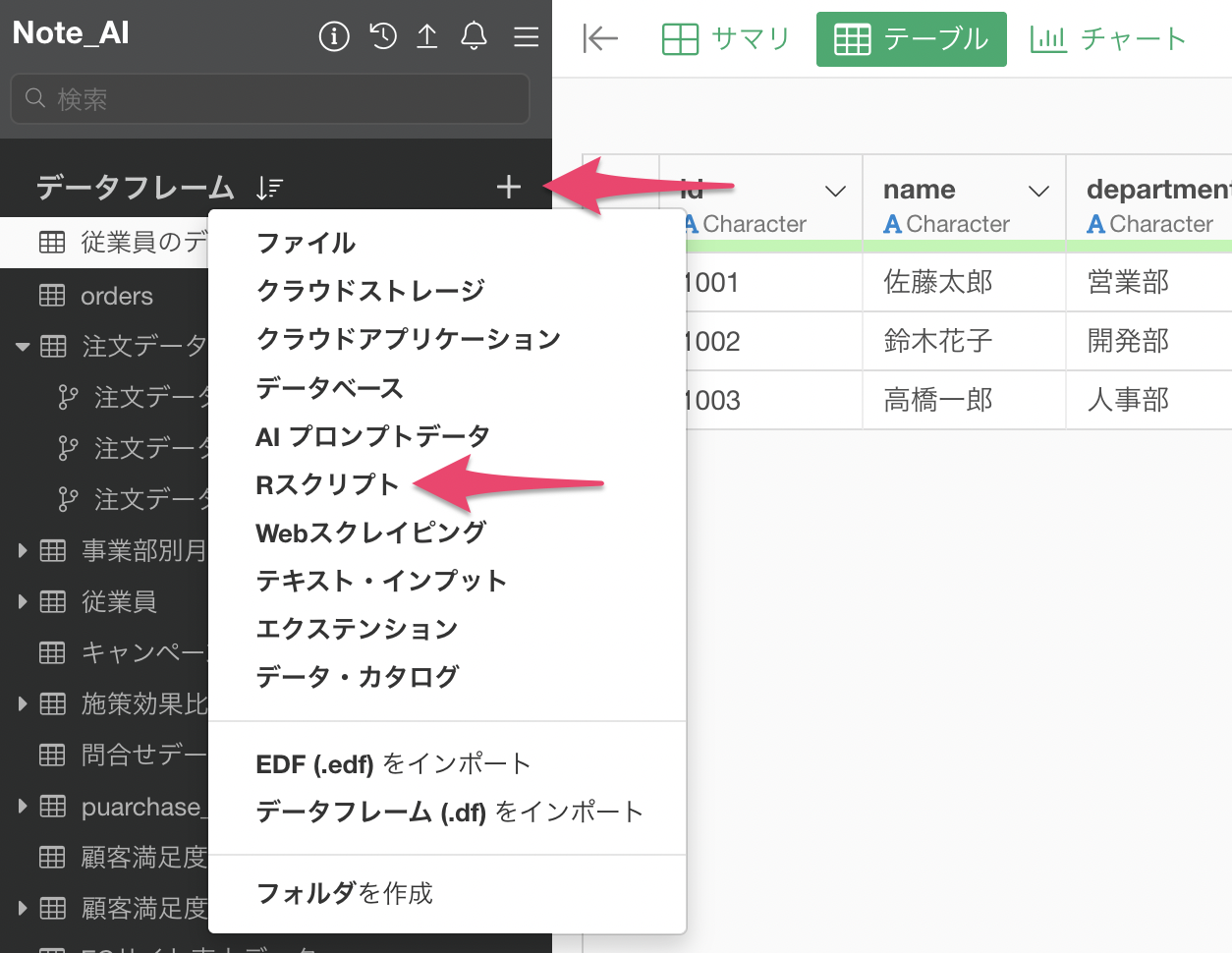The height and width of the screenshot is (953, 1232).
Task: Expand the 従業員 data frame
Action: pos(23,602)
